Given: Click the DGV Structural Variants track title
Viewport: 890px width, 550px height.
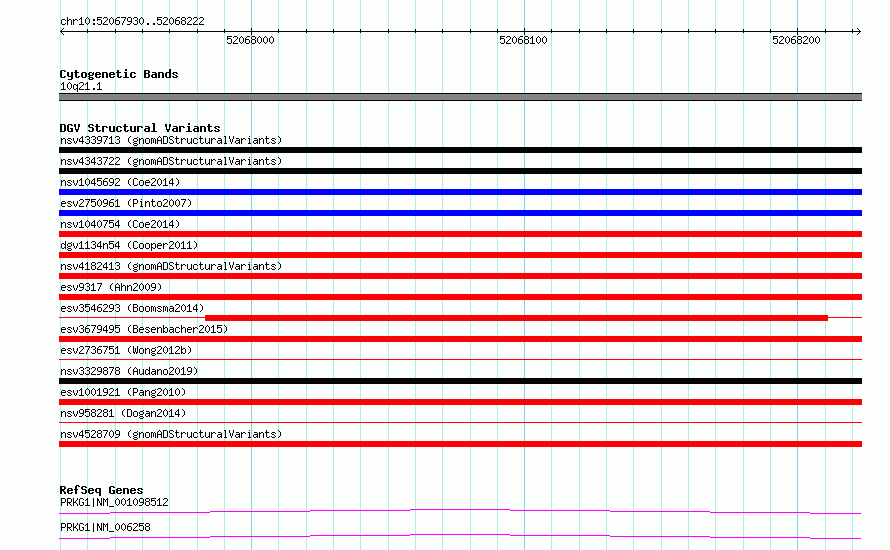Looking at the screenshot, I should pyautogui.click(x=140, y=128).
